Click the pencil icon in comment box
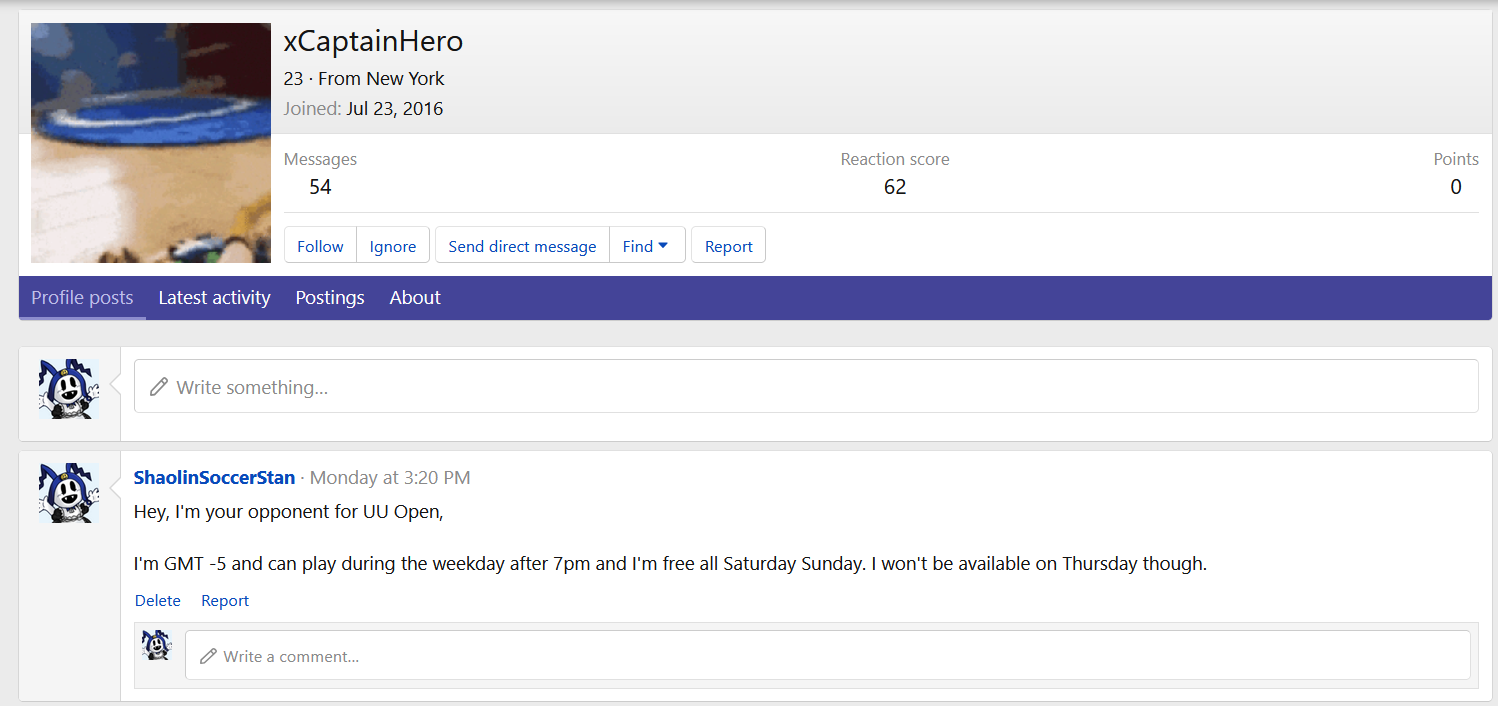 tap(208, 656)
